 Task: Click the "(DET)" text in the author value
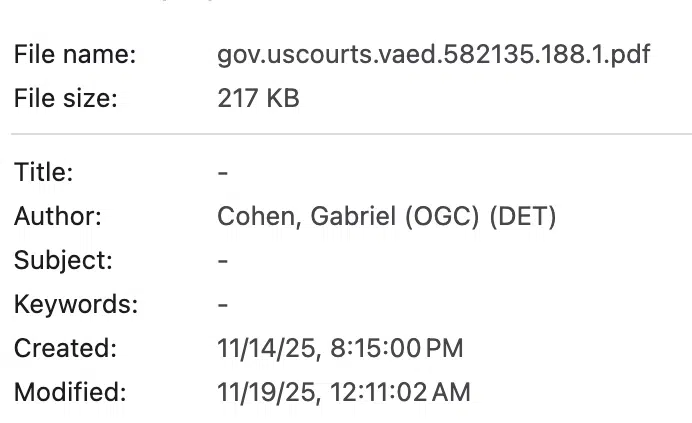pos(522,216)
